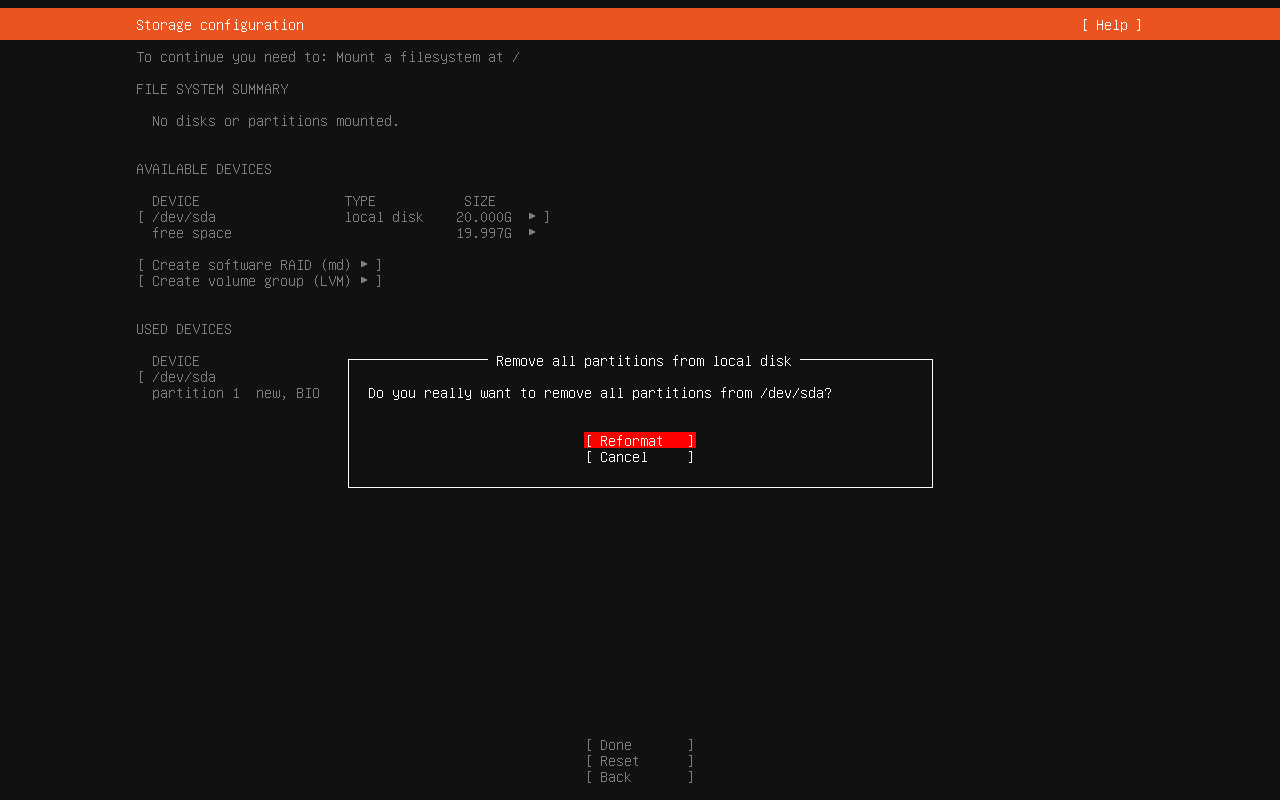Select the partition 1 entry
This screenshot has width=1280, height=800.
196,393
